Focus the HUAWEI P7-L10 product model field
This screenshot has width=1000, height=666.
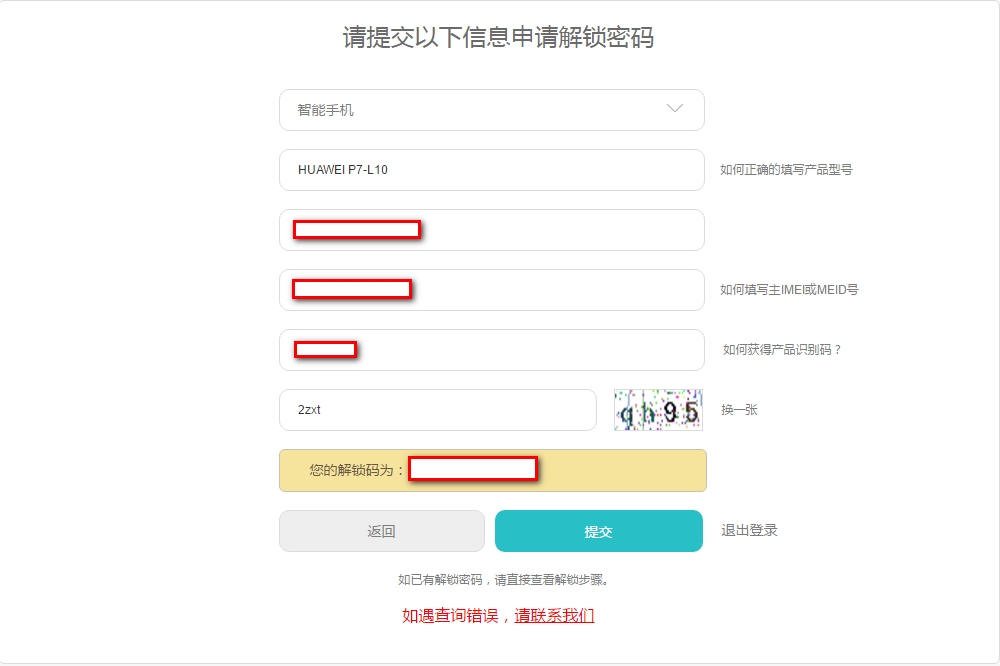492,170
